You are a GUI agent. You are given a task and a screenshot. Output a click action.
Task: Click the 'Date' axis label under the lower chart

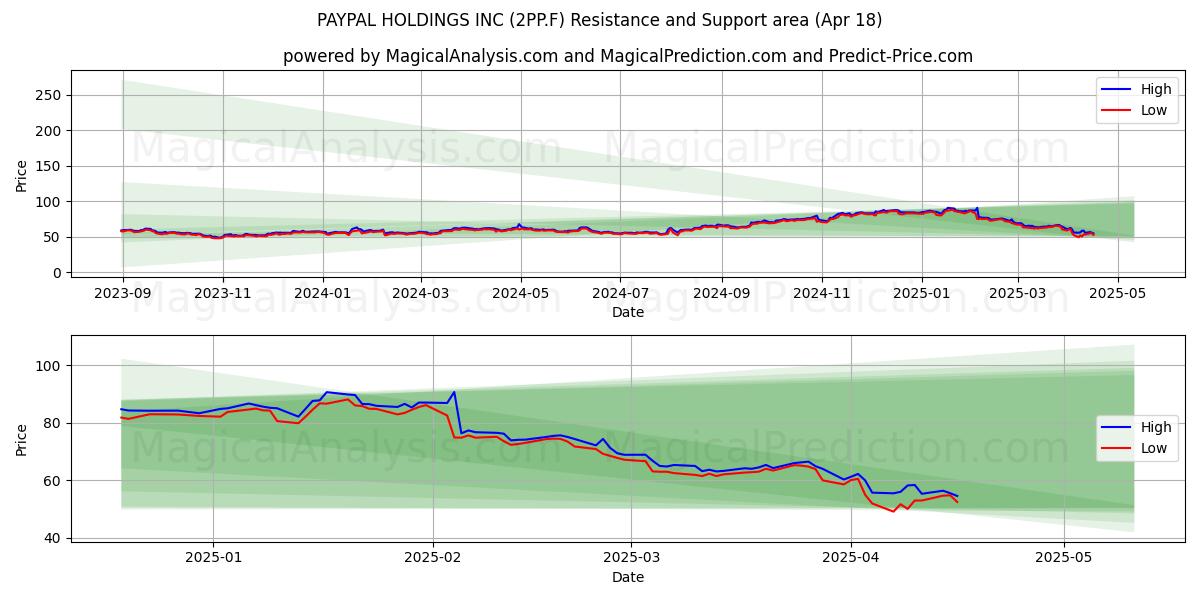coord(628,578)
